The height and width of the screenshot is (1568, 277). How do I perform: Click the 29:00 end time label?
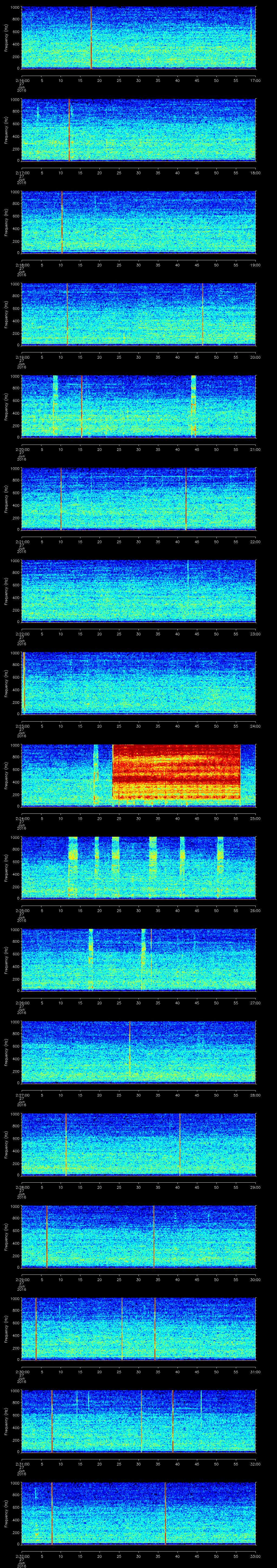[255, 1187]
